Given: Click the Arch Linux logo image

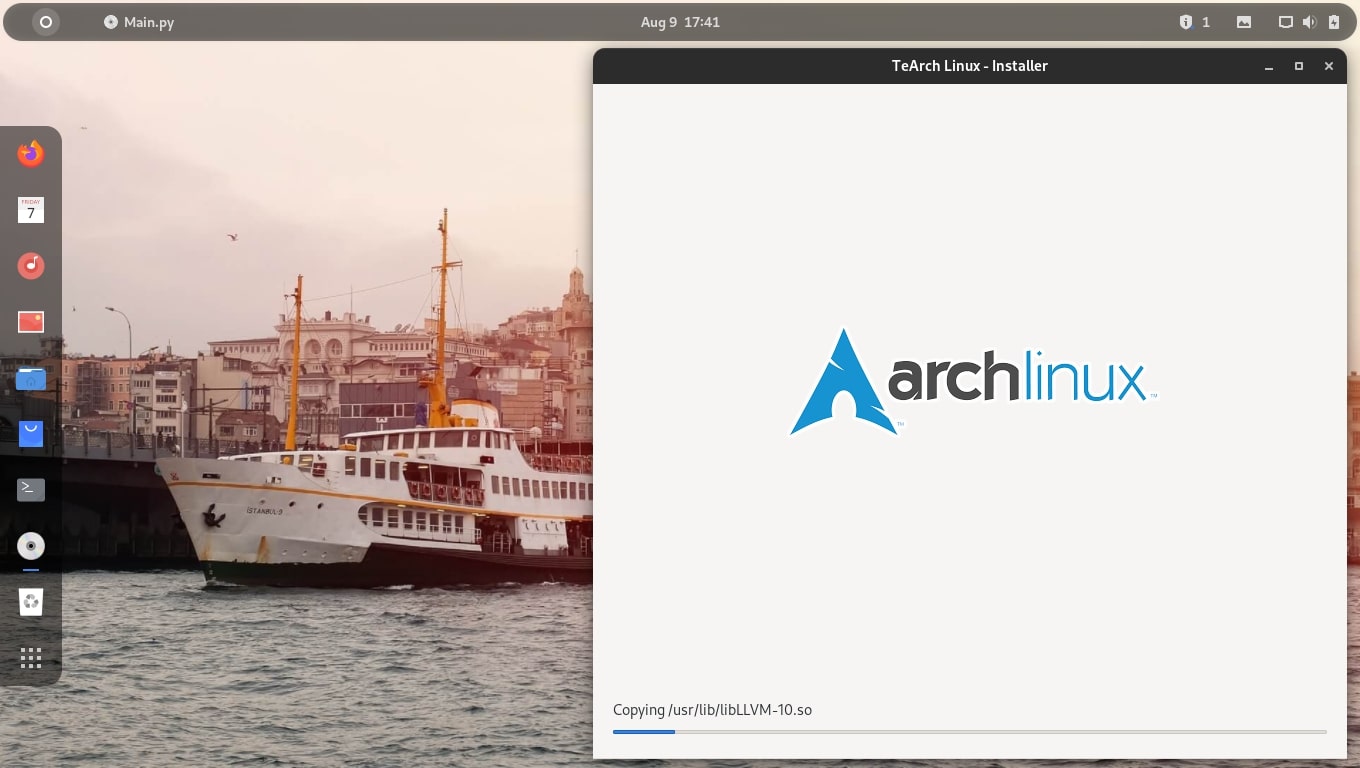Looking at the screenshot, I should 973,382.
